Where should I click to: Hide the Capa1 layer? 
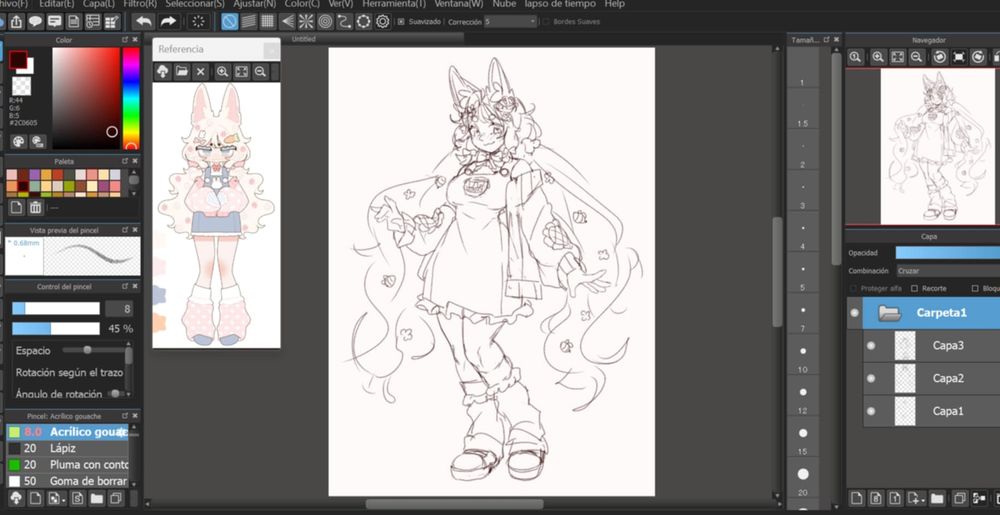(x=871, y=411)
